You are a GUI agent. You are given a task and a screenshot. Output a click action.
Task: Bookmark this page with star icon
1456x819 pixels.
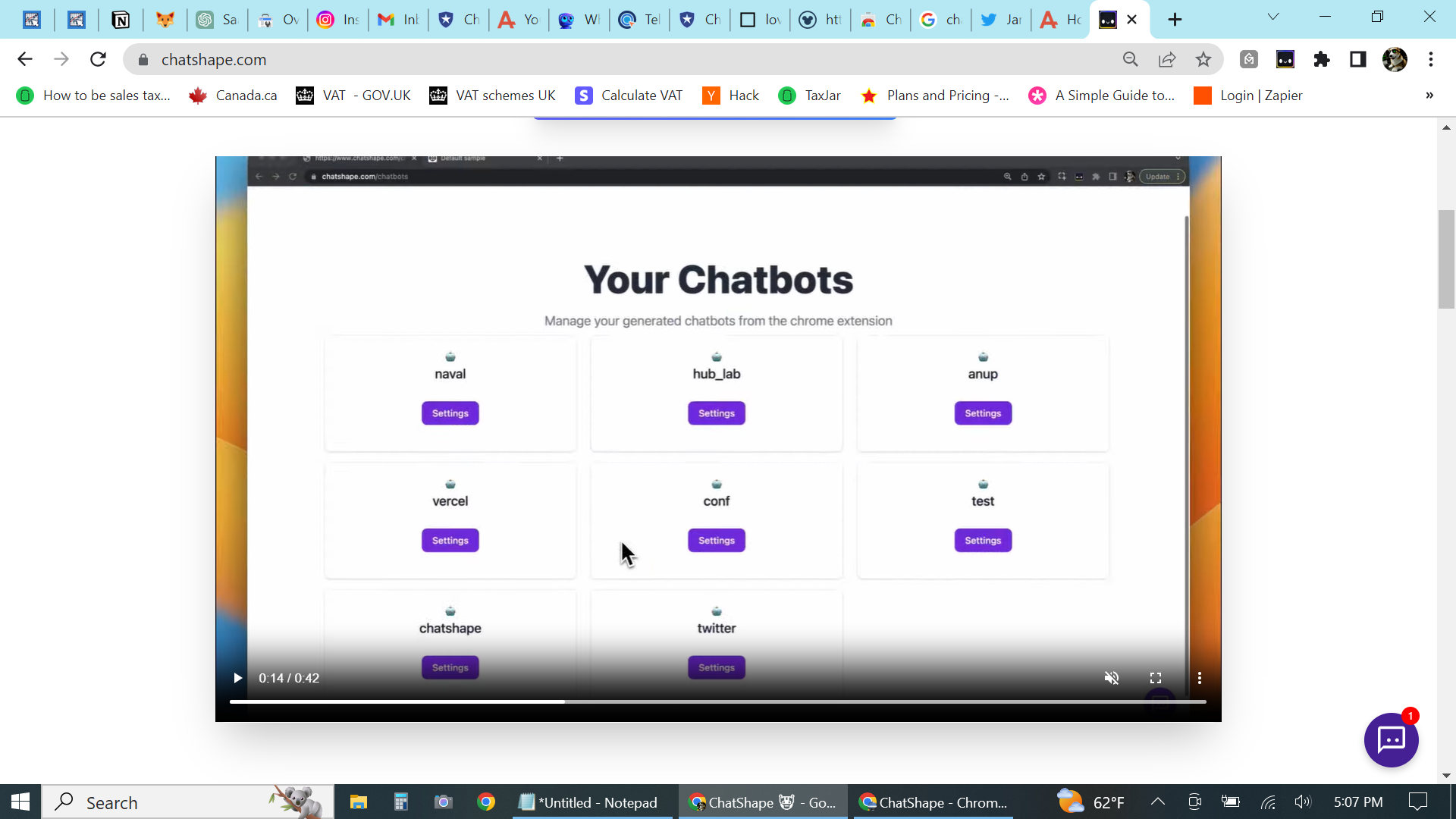click(x=1203, y=59)
